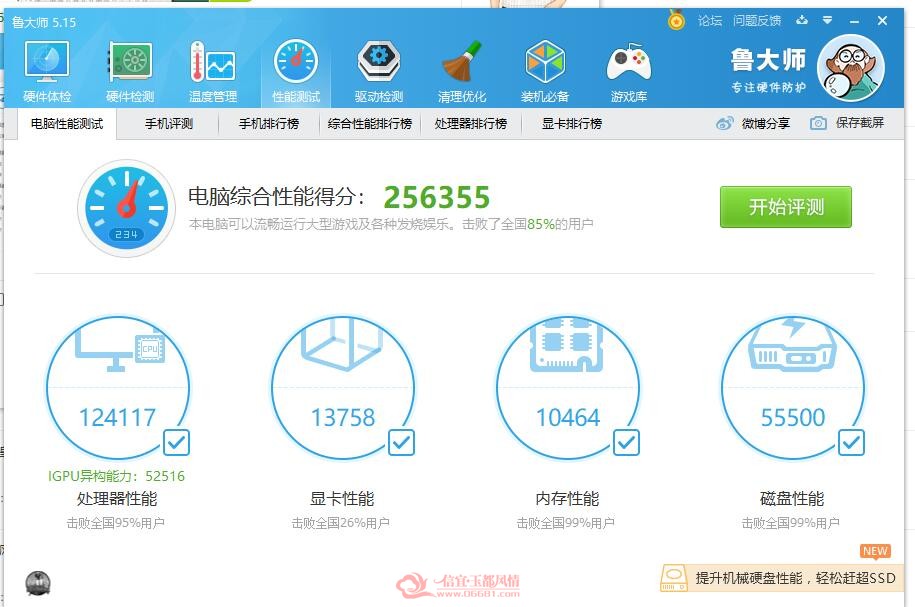Image resolution: width=915 pixels, height=607 pixels.
Task: Toggle the 内存性能 test checkbox
Action: pyautogui.click(x=626, y=442)
